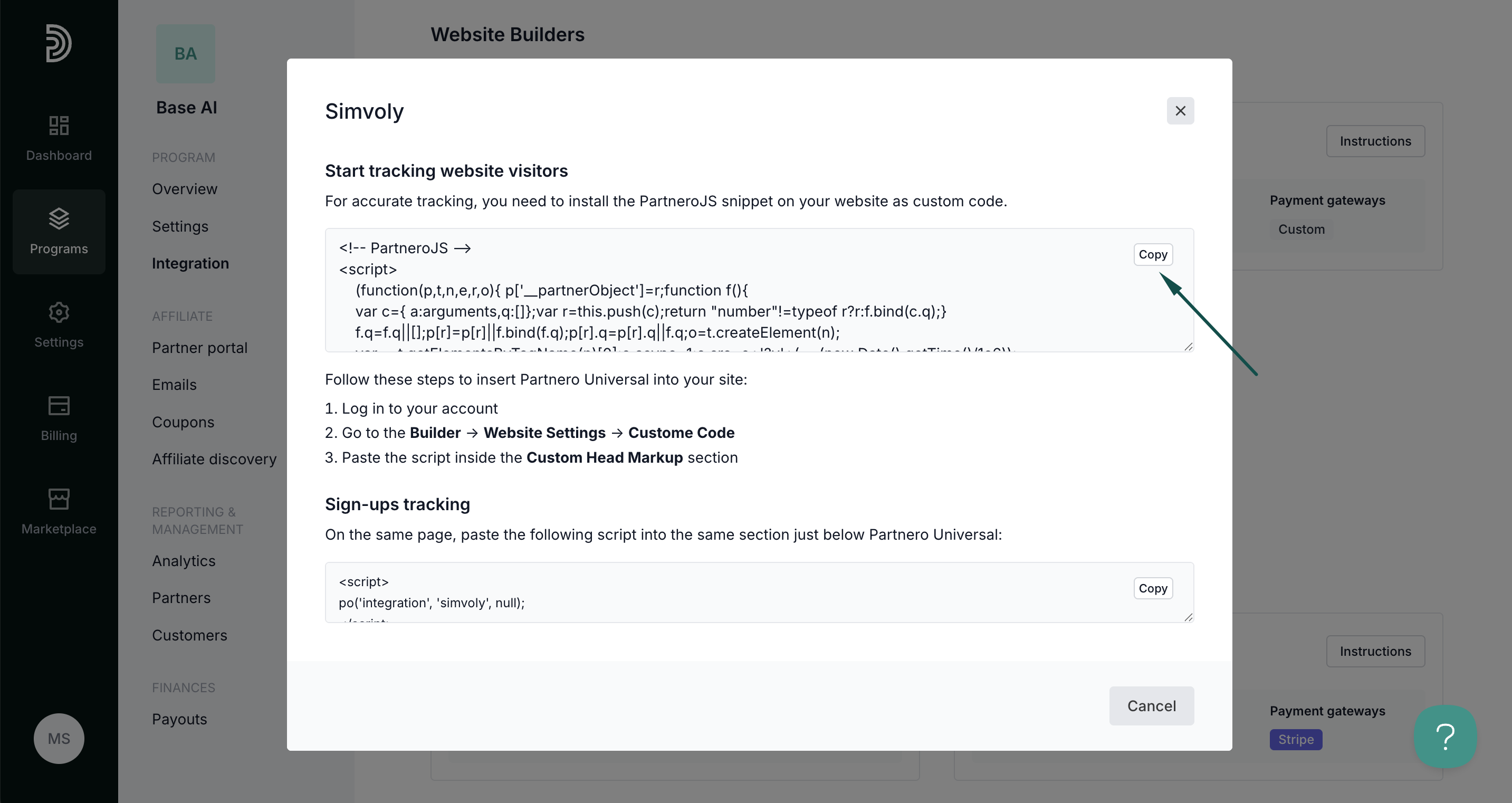This screenshot has height=803, width=1512.
Task: Cancel the Simvoly dialog
Action: (x=1152, y=705)
